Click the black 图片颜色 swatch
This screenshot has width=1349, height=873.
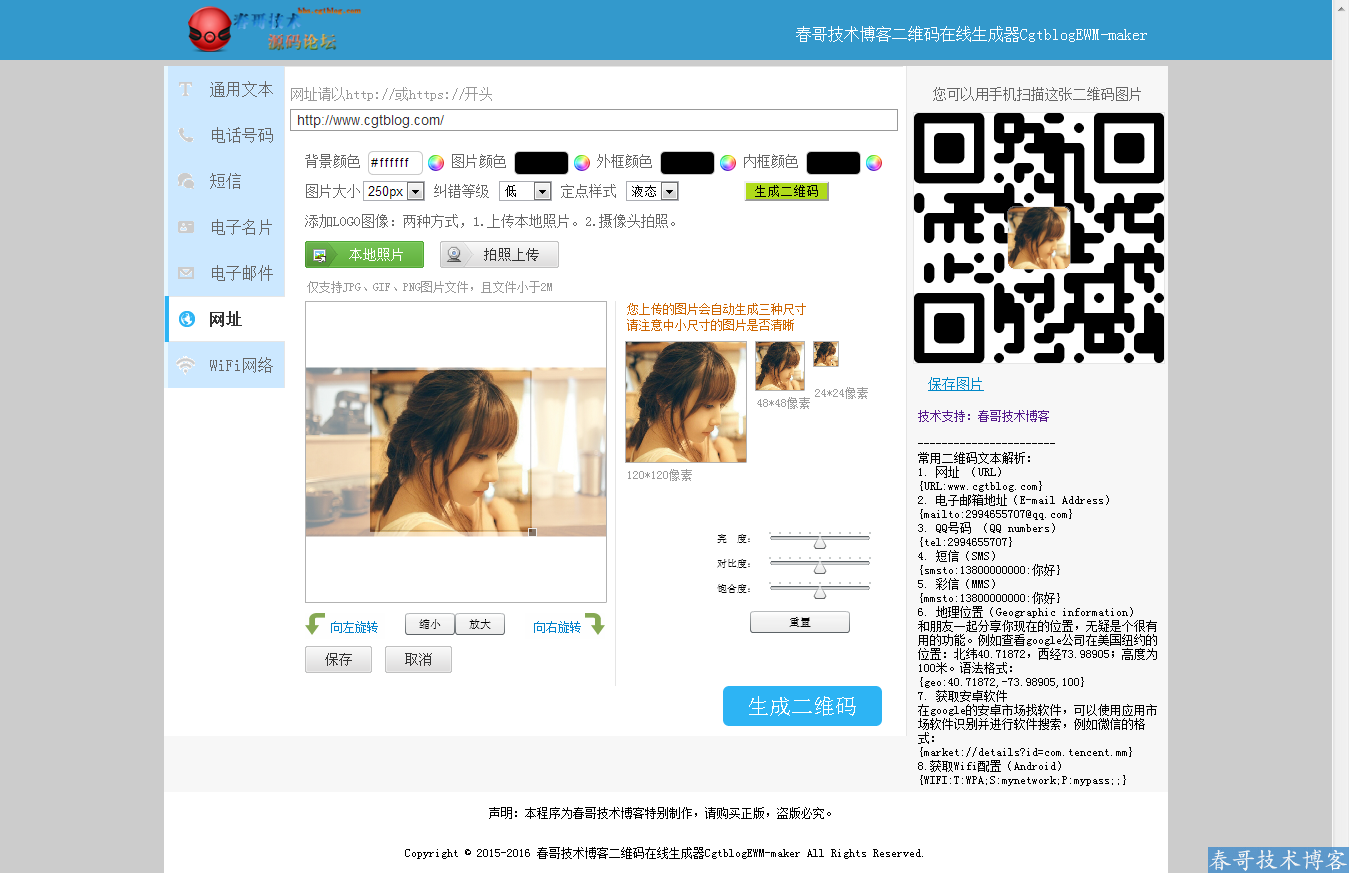pyautogui.click(x=541, y=163)
